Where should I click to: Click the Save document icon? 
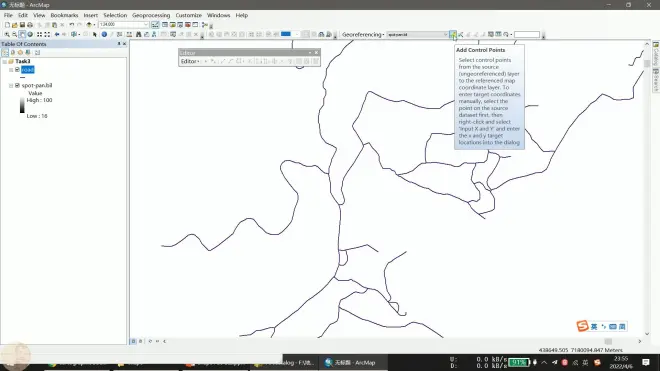coord(22,25)
